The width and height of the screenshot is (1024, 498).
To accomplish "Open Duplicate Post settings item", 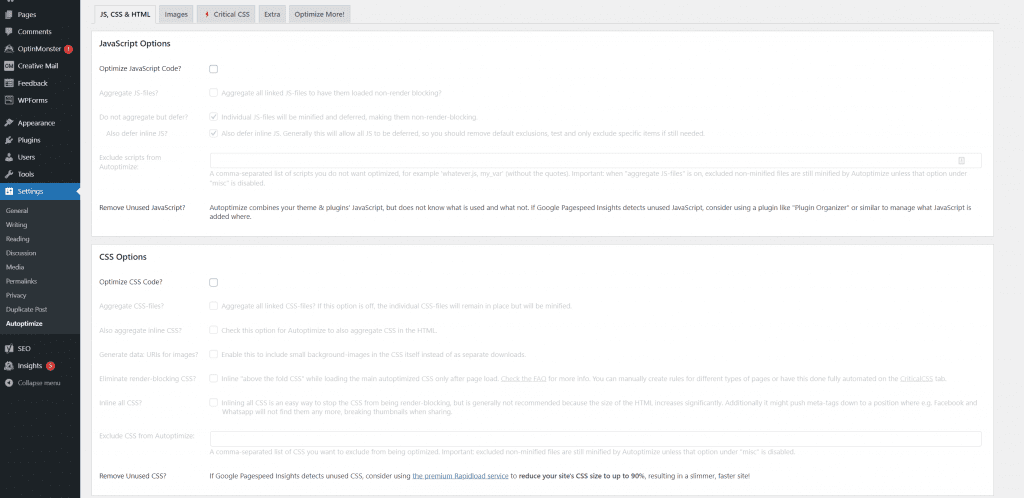I will pyautogui.click(x=26, y=309).
